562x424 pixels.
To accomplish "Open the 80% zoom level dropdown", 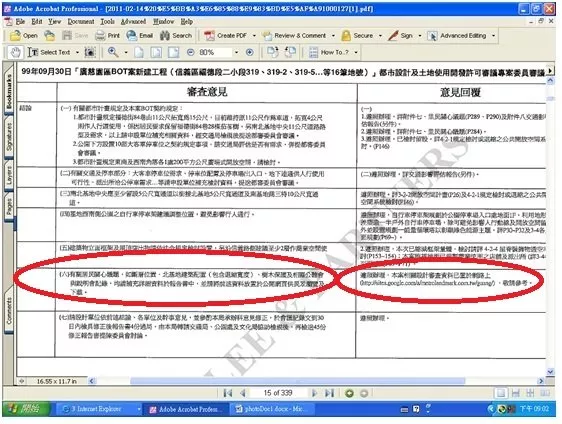I will [236, 52].
